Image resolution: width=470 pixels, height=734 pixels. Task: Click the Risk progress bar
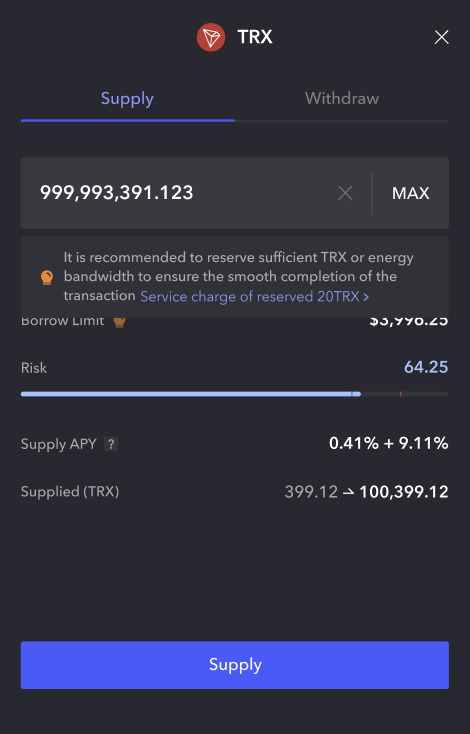(235, 394)
